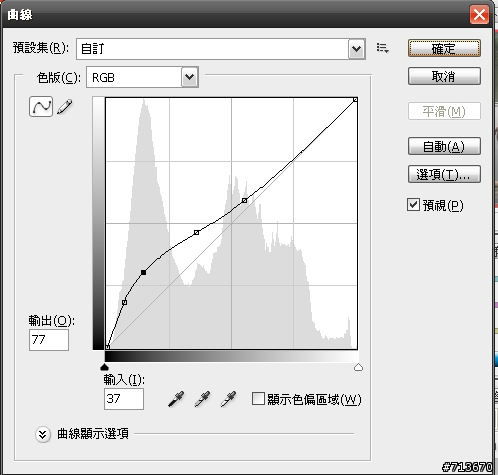Pick the black point eyedropper
The image size is (498, 475).
pyautogui.click(x=176, y=399)
